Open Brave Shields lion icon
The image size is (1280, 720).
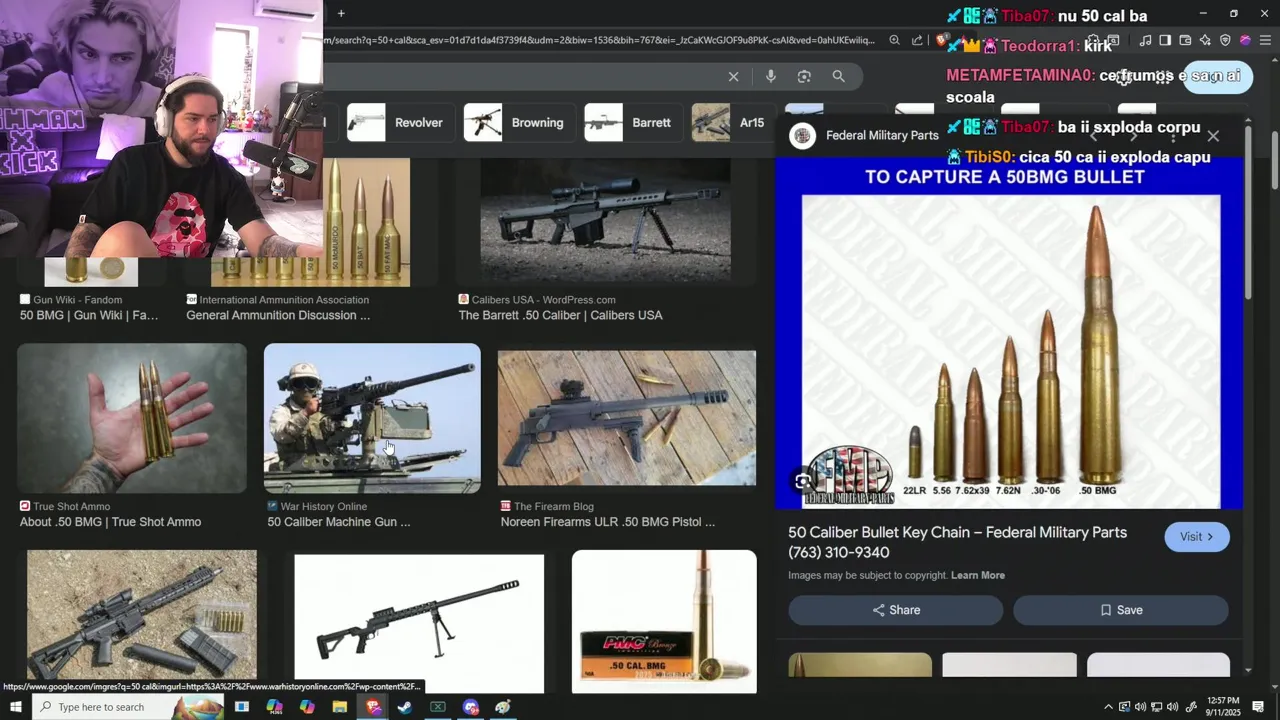941,40
